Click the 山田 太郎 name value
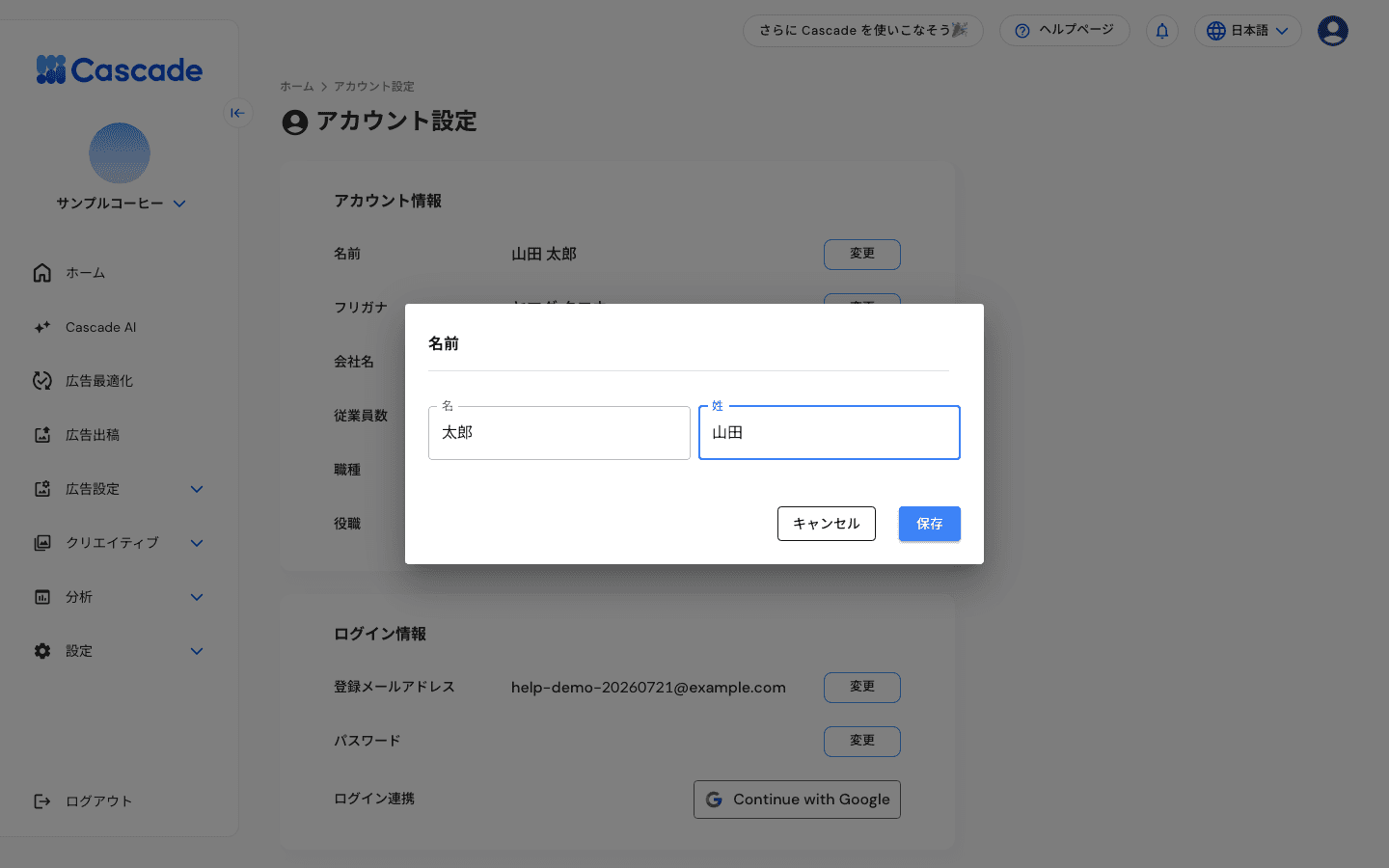This screenshot has height=868, width=1389. [x=544, y=255]
